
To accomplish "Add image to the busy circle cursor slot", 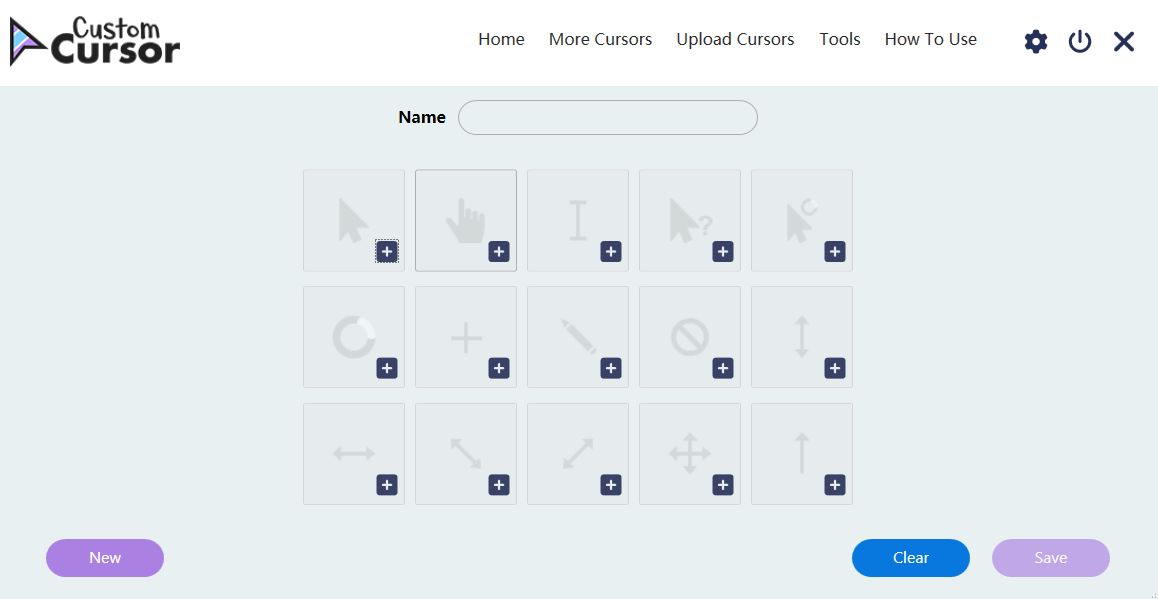I will click(387, 368).
